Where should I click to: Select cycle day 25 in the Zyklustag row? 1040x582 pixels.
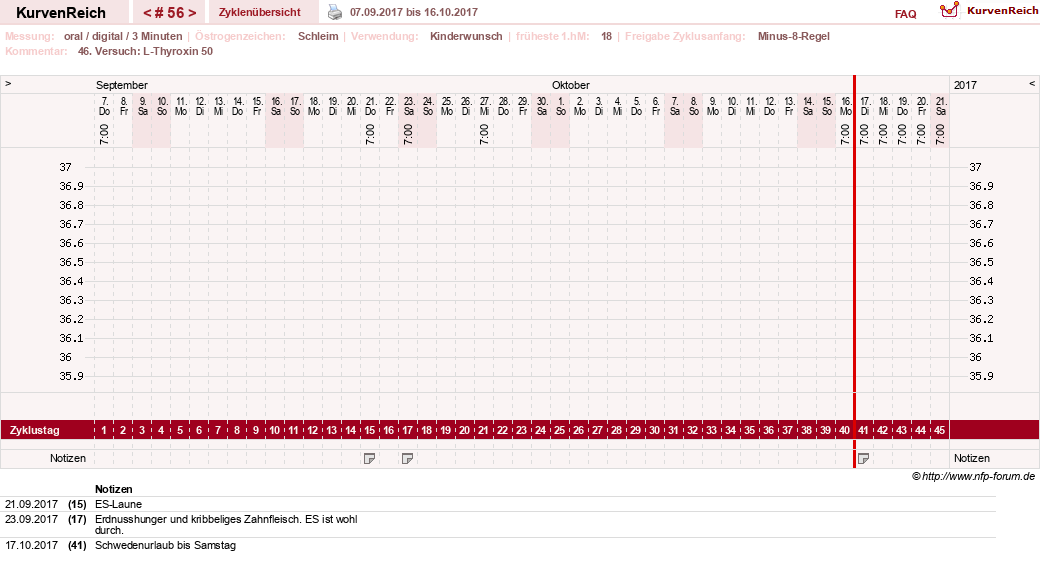click(559, 430)
